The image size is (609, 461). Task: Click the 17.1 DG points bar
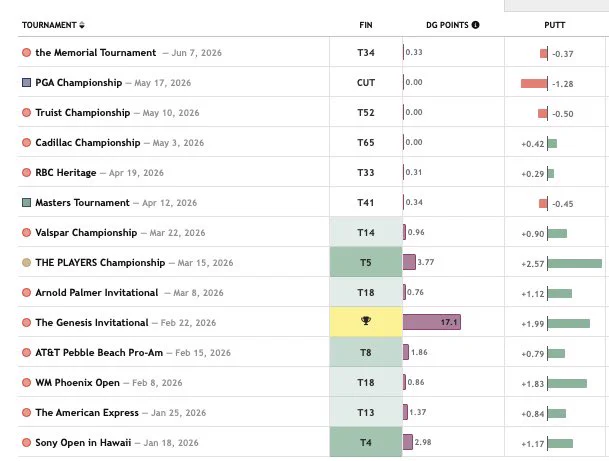coord(432,322)
